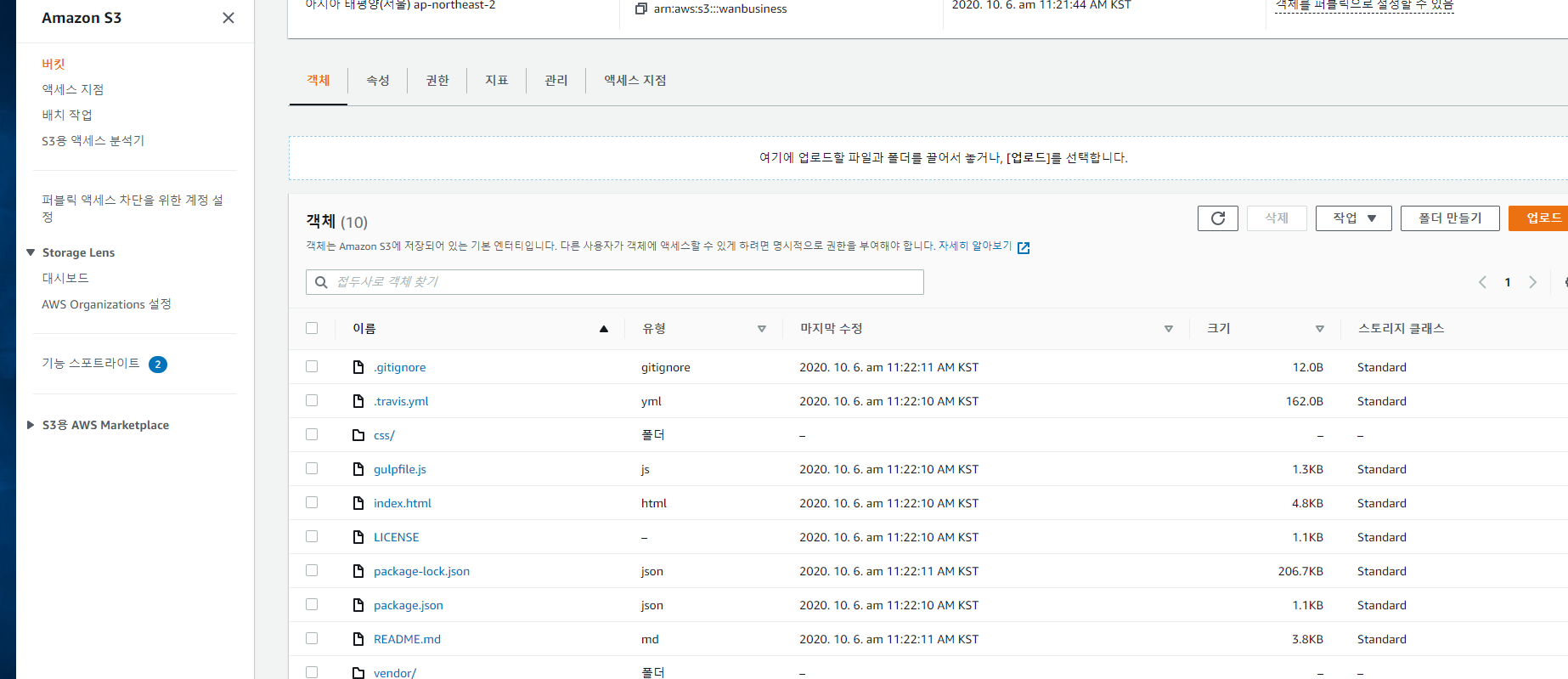1568x679 pixels.
Task: Sort by 이름 column ascending arrow
Action: click(604, 329)
